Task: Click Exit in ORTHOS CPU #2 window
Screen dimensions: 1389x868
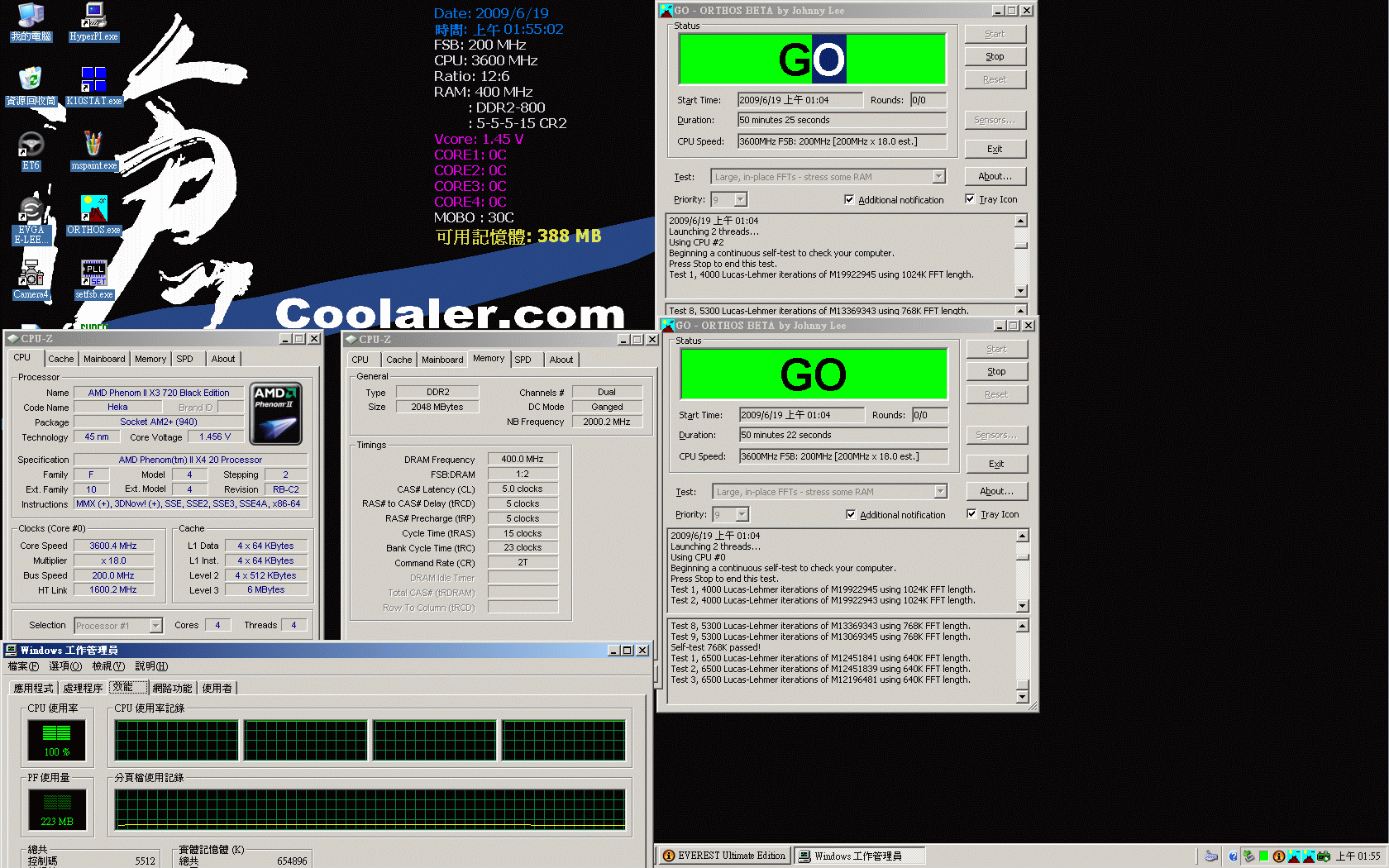Action: point(995,150)
